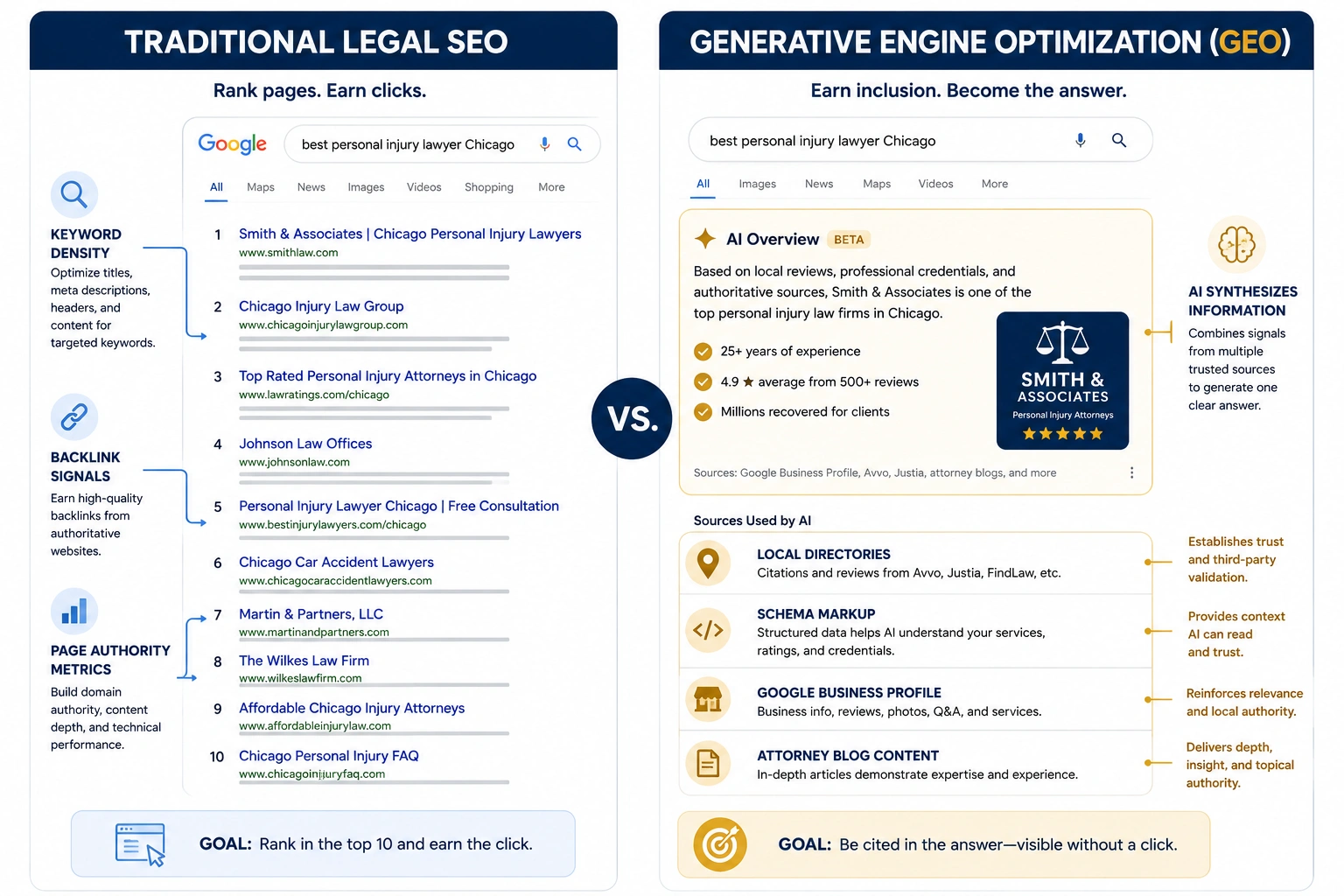Click magnifier search icon in the Google search box
Viewport: 1344px width, 896px height.
pos(574,144)
